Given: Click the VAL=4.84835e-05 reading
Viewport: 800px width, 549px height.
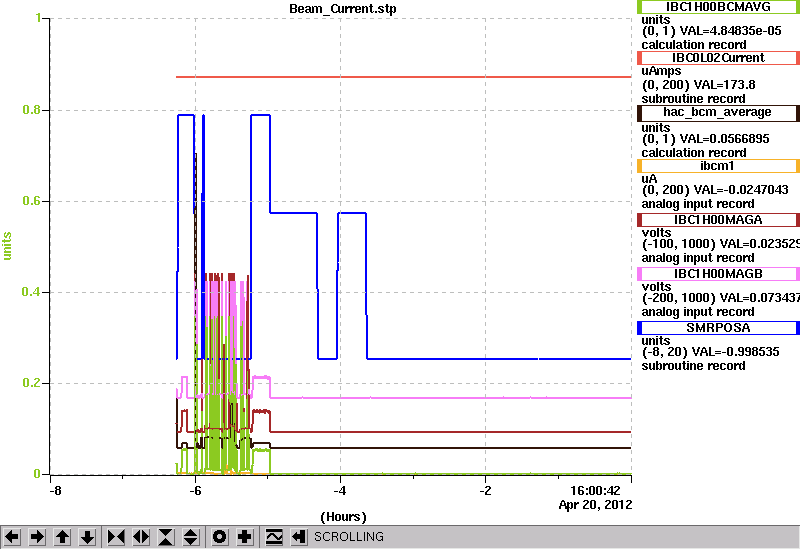Looking at the screenshot, I should tap(730, 31).
